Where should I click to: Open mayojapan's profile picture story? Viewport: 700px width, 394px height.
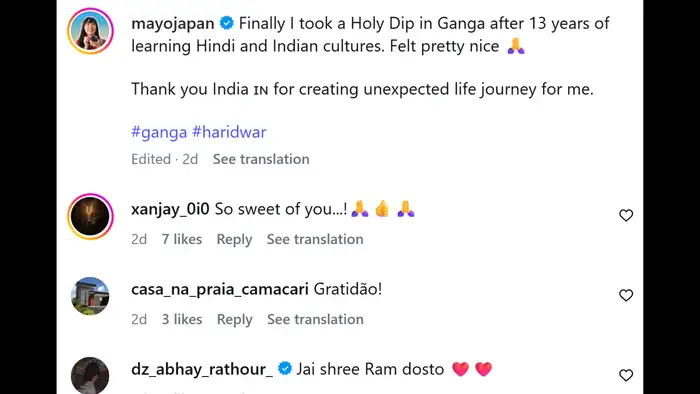pos(90,31)
